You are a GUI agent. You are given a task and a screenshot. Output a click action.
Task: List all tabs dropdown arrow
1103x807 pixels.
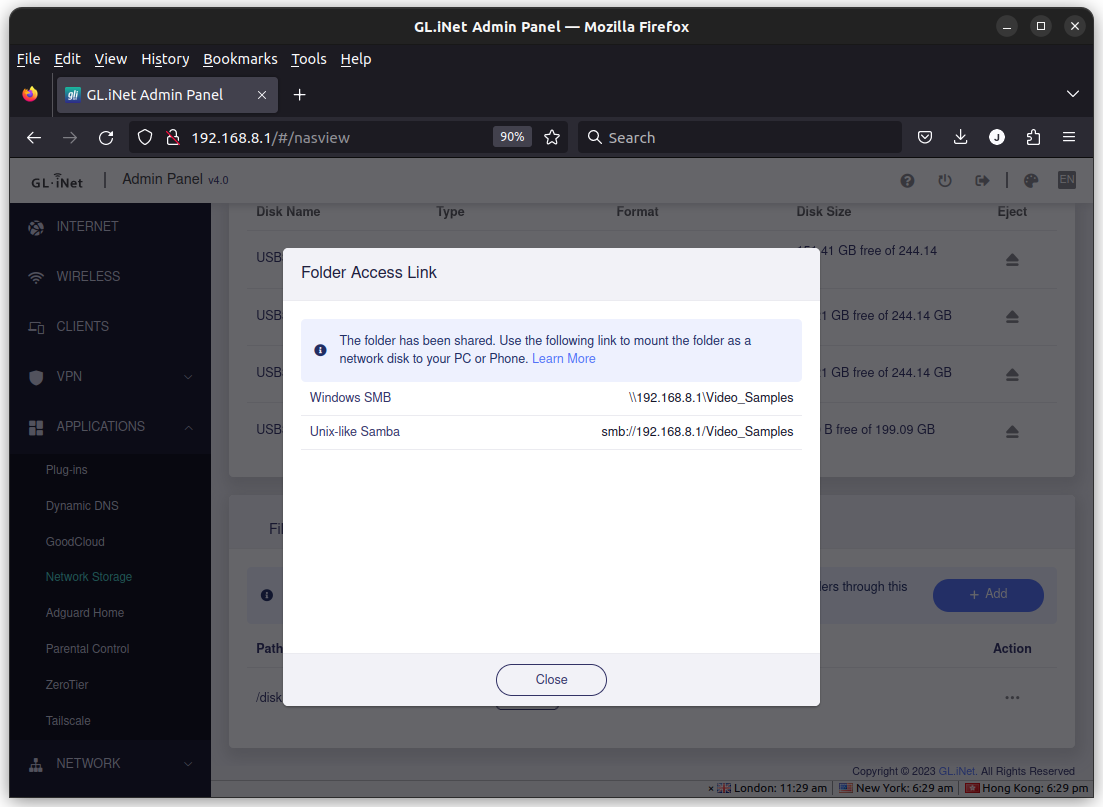(1072, 94)
